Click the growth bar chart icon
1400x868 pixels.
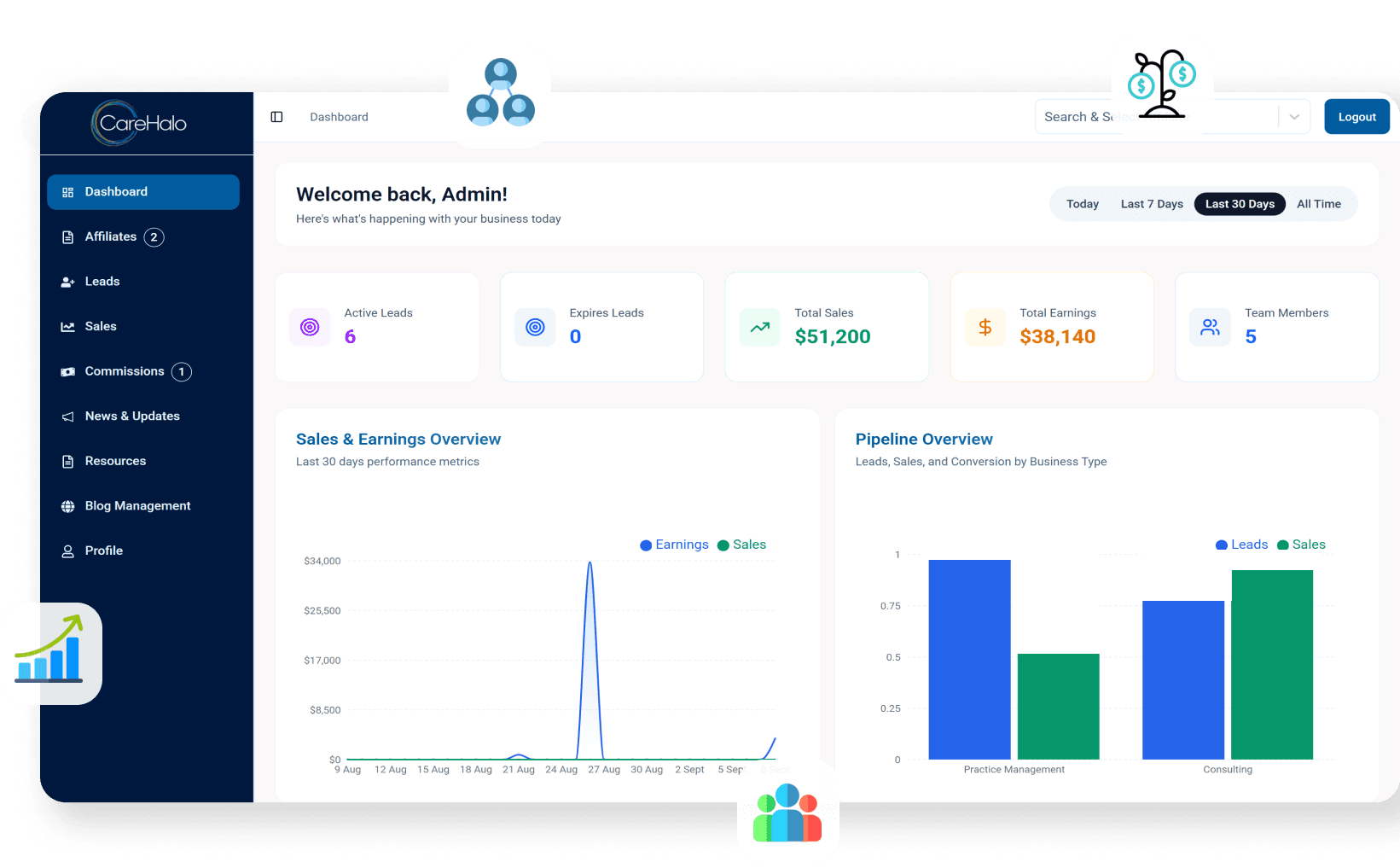coord(50,654)
